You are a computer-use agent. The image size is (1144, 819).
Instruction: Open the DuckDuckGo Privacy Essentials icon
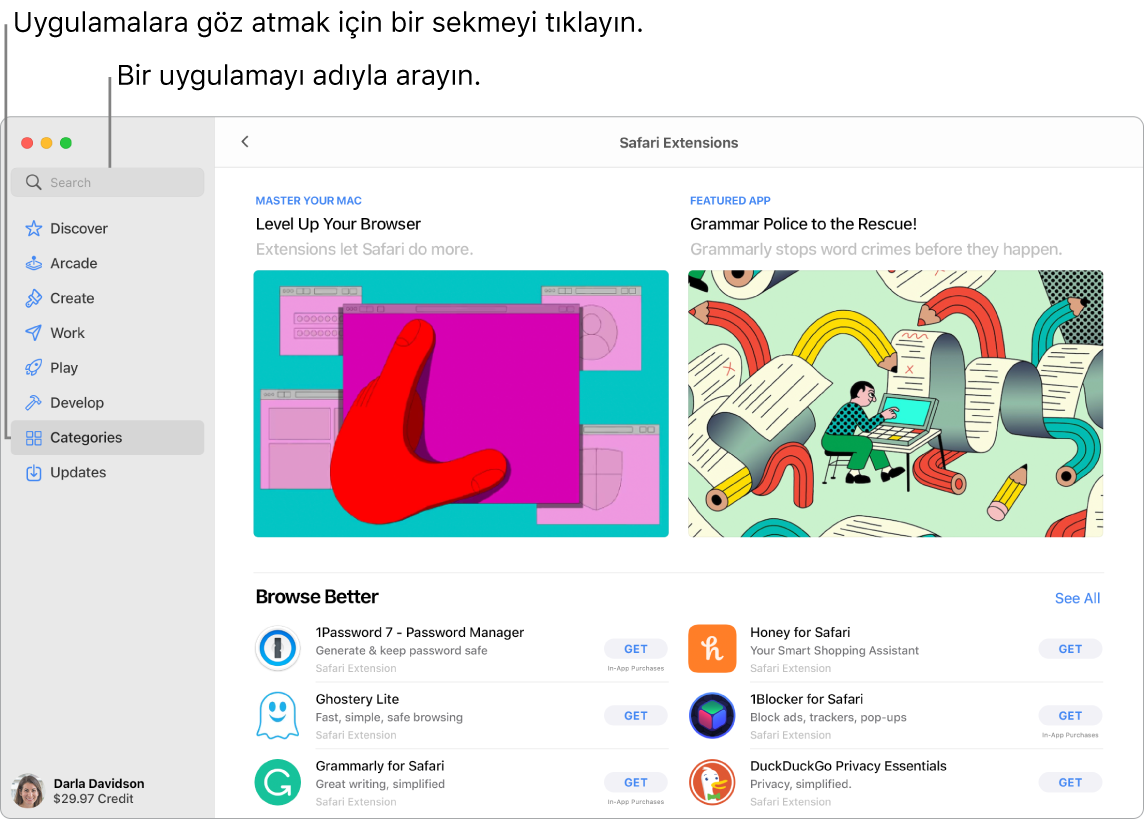point(712,782)
